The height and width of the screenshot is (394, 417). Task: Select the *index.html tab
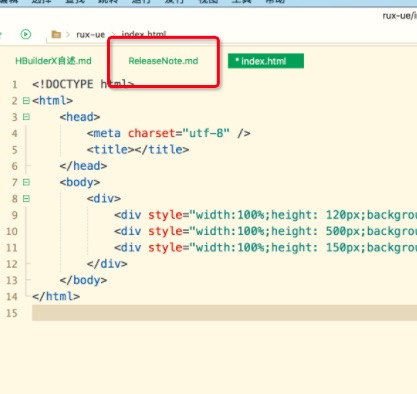pos(266,61)
